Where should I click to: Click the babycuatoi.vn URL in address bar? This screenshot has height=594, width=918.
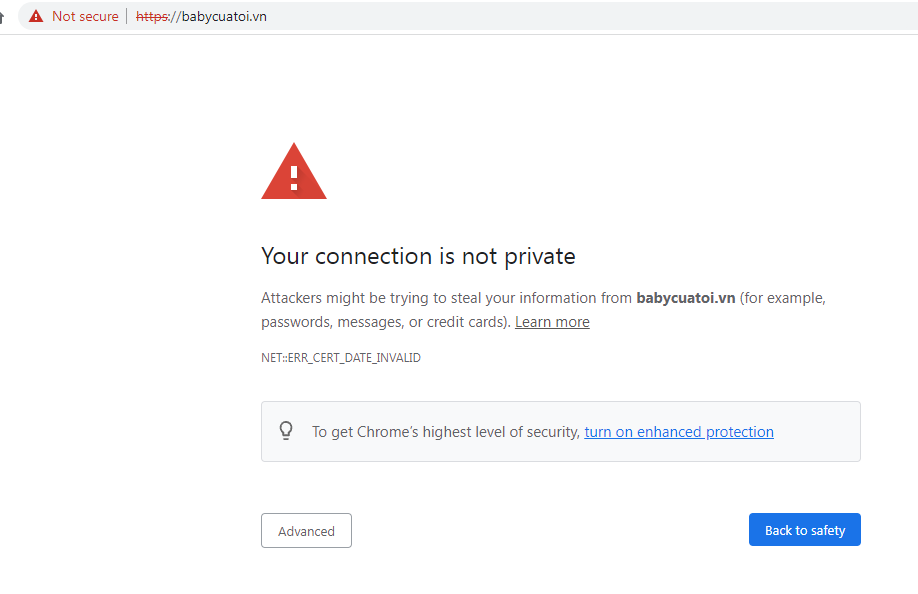pyautogui.click(x=224, y=16)
